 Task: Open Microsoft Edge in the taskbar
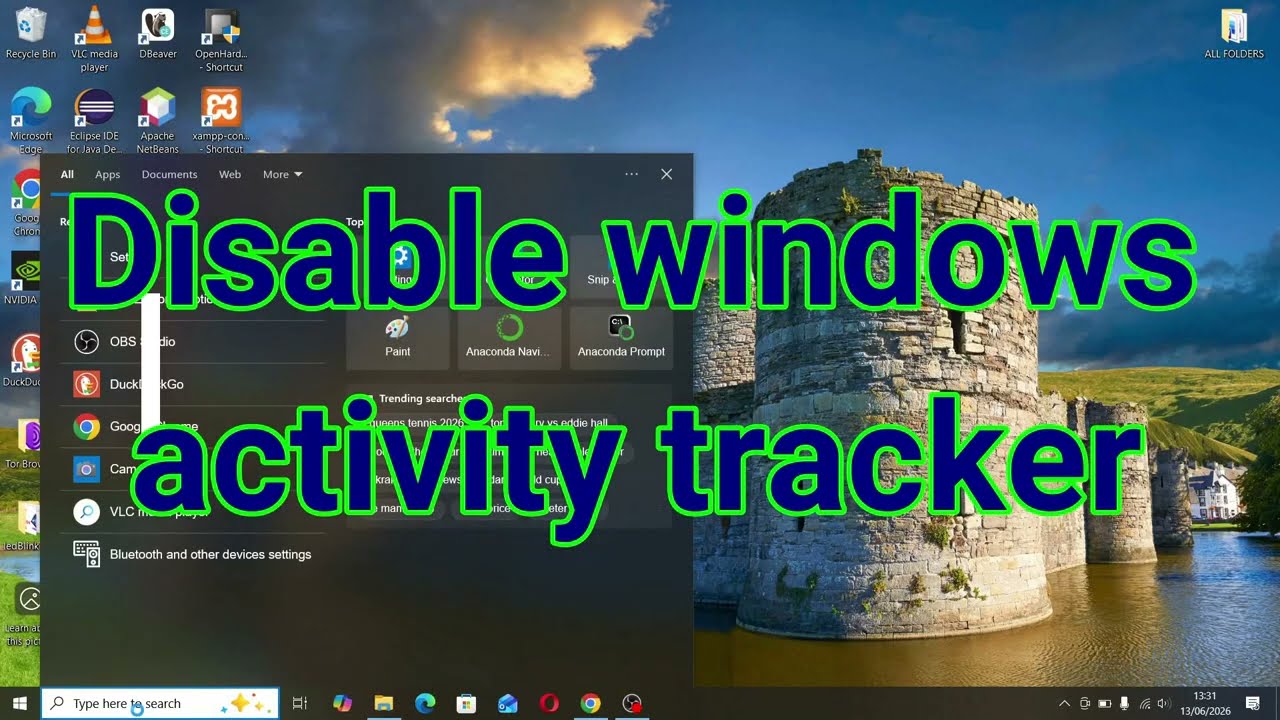(x=425, y=703)
